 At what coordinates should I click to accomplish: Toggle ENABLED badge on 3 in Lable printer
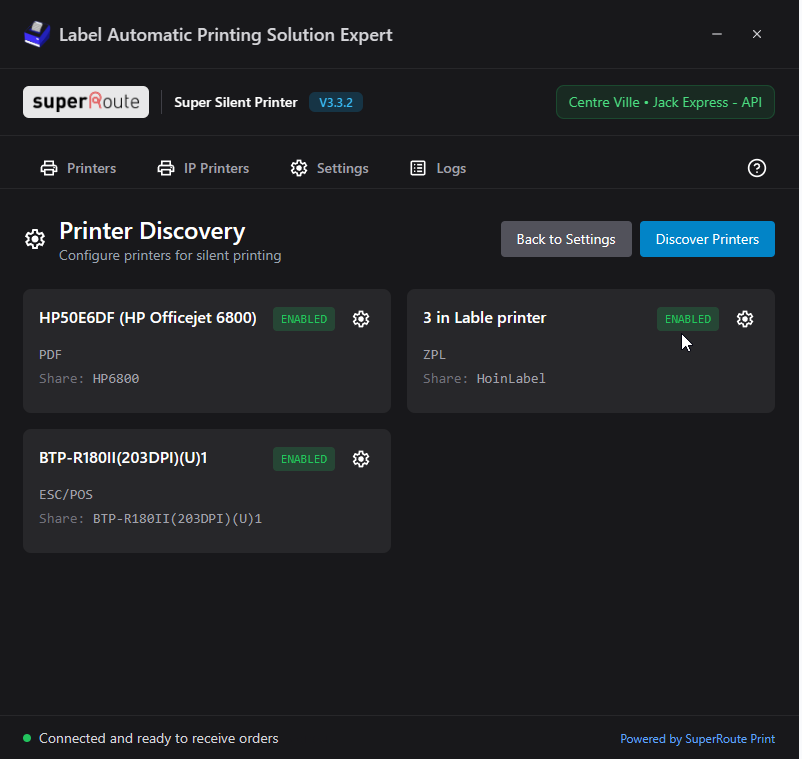(688, 319)
